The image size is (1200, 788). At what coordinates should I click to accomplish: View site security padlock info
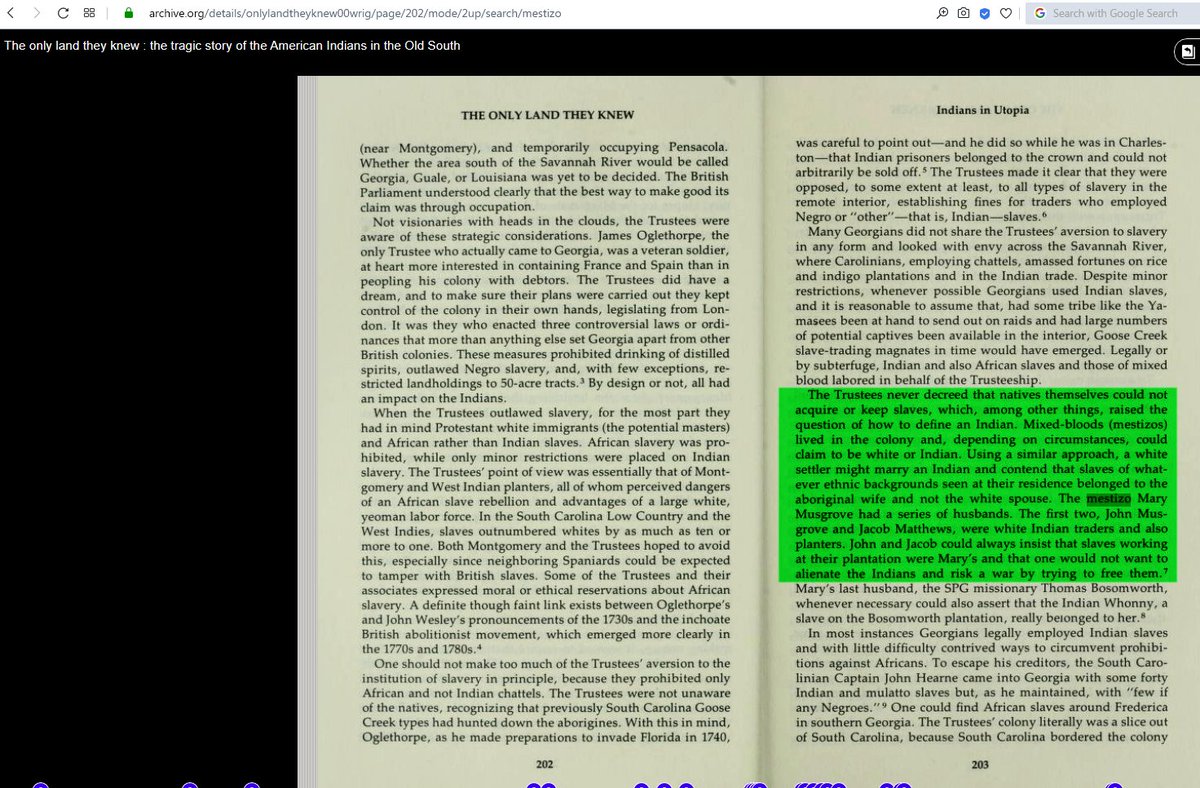click(127, 13)
